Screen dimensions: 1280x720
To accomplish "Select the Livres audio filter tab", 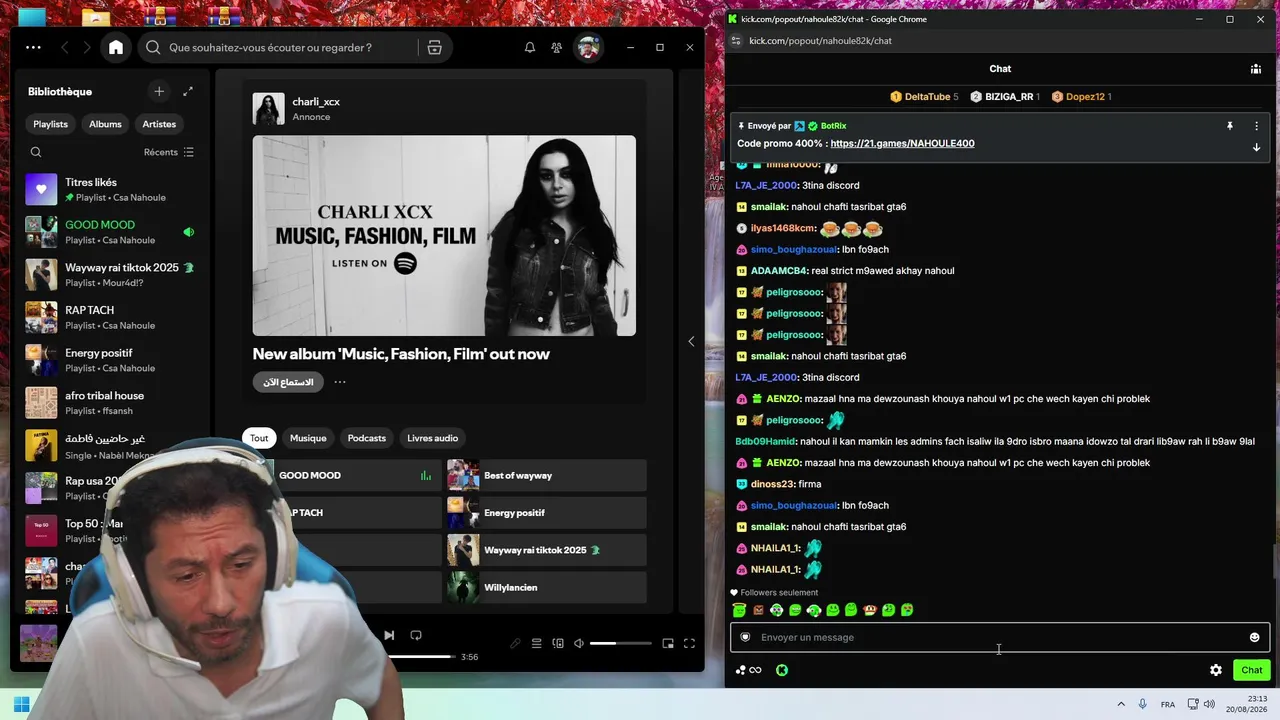I will point(432,438).
